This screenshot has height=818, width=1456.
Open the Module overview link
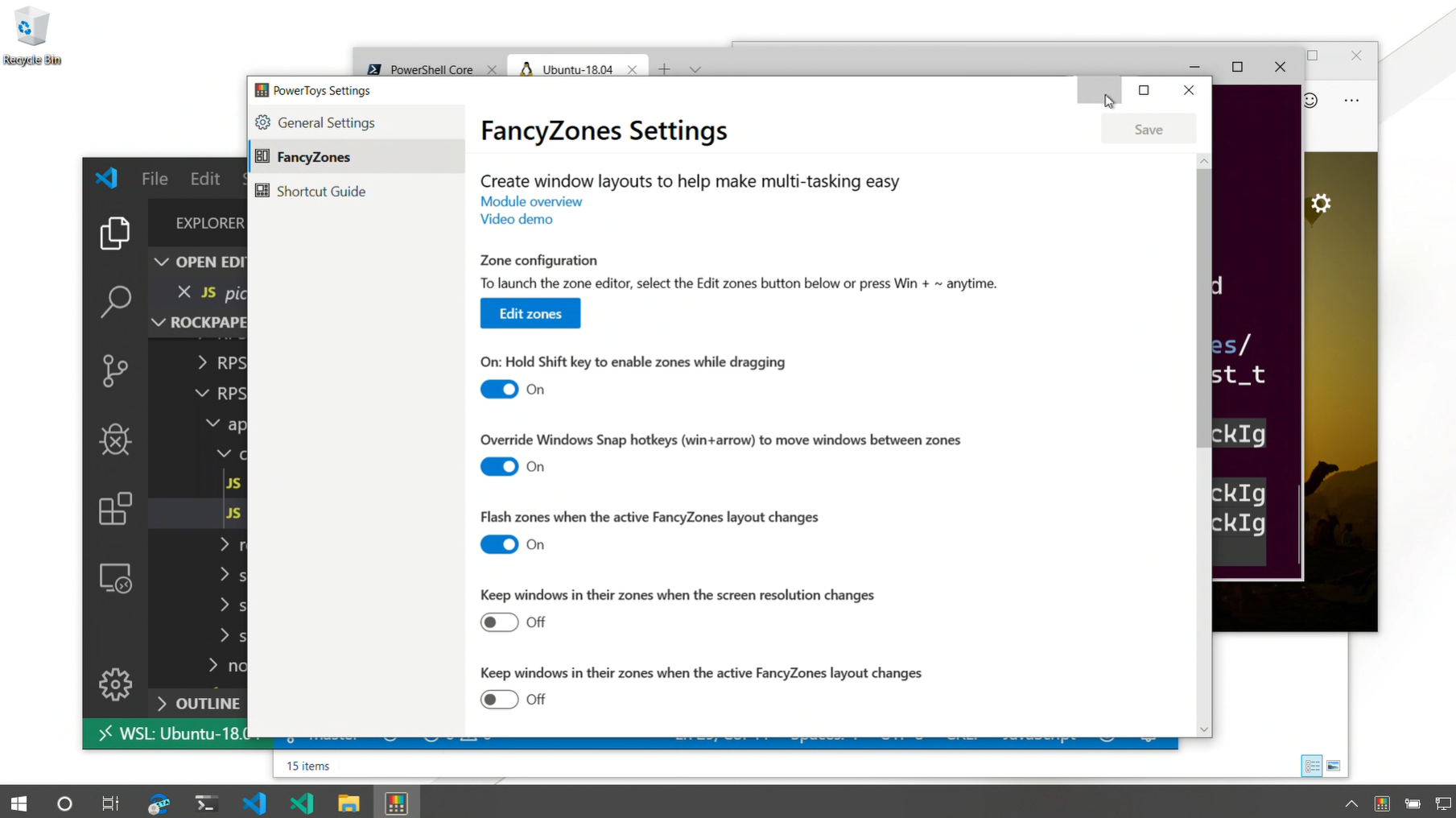(531, 201)
